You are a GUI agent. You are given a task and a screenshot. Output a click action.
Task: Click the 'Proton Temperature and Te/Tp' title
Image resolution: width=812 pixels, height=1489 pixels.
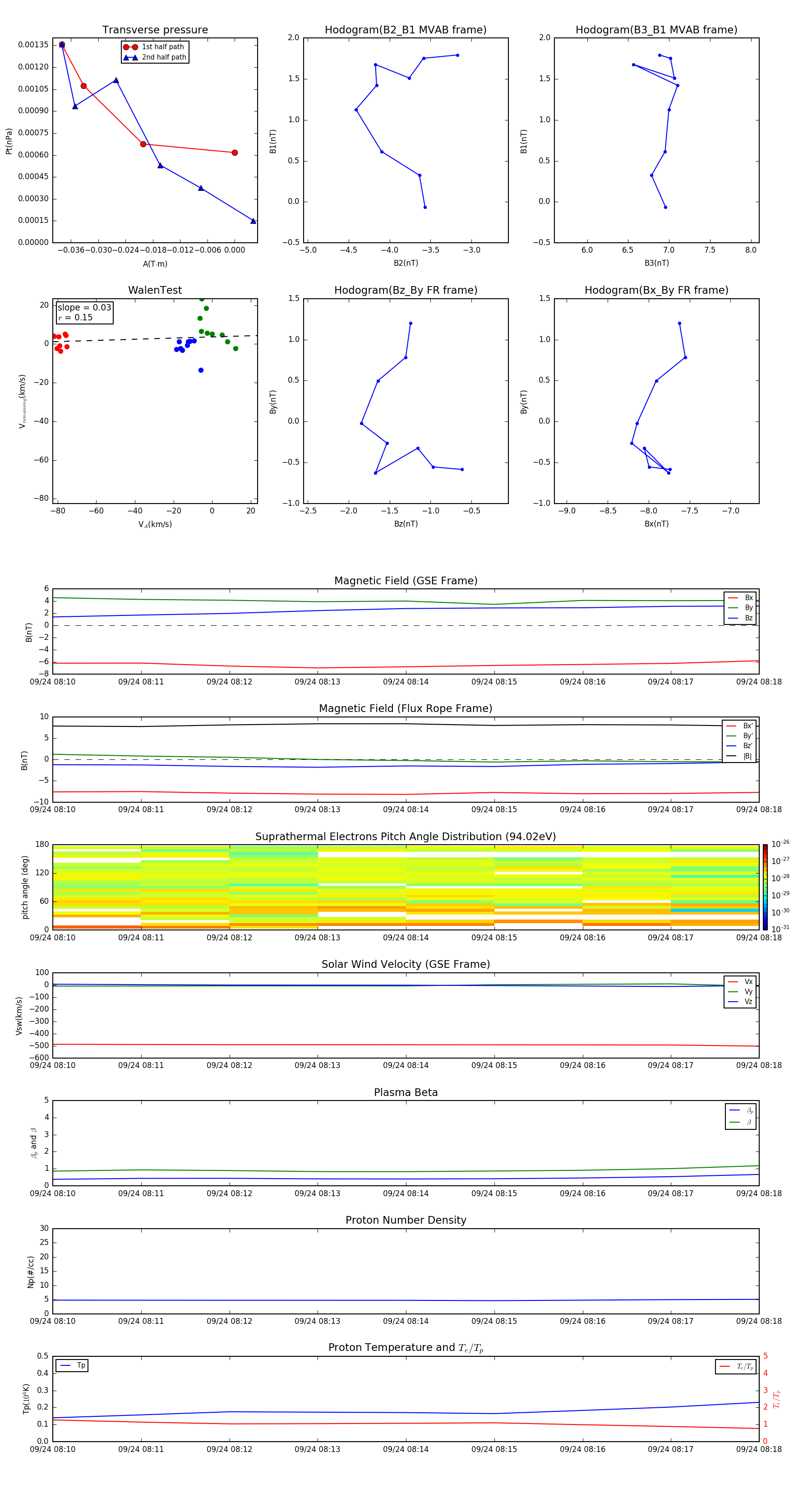click(406, 1348)
